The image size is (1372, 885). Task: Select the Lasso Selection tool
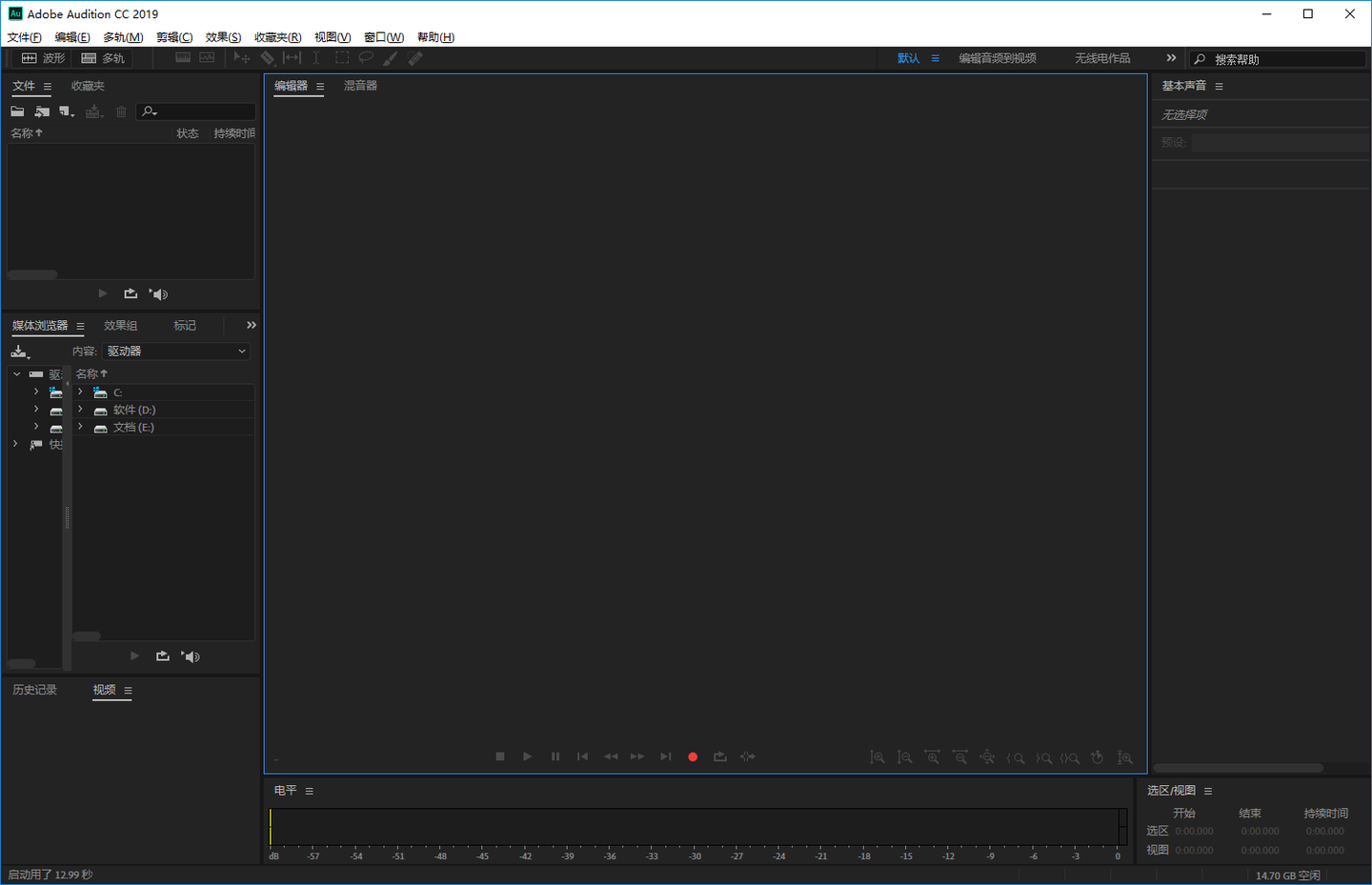coord(366,58)
